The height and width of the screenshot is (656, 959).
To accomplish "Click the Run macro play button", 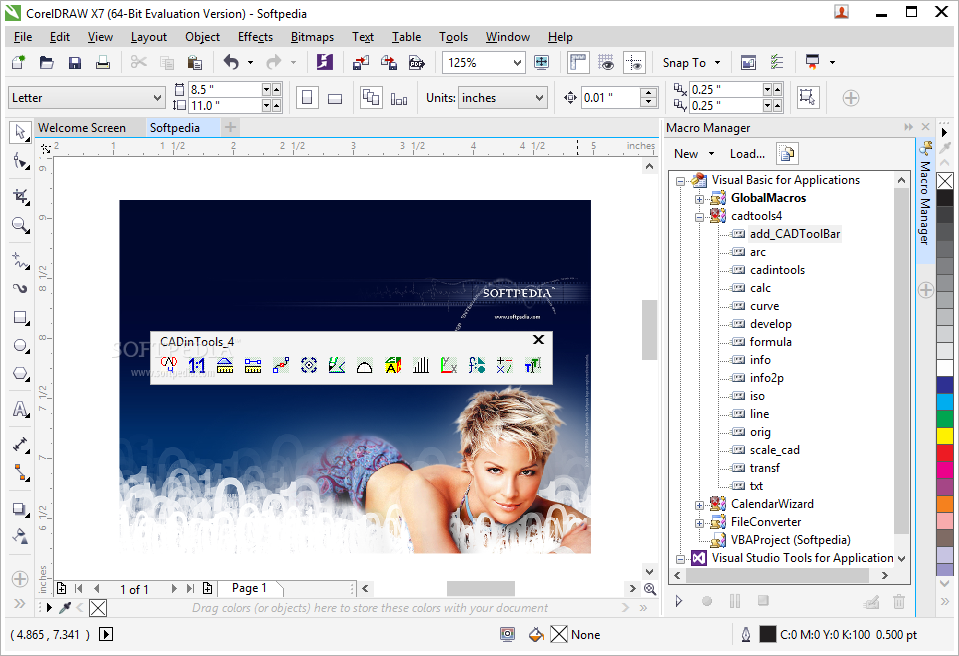I will (678, 601).
